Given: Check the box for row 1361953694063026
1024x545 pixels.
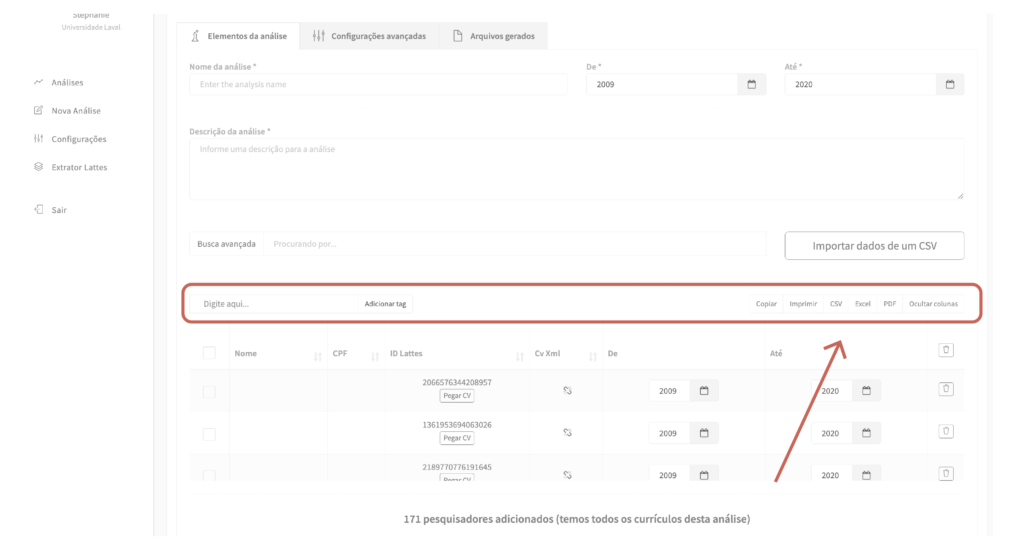Looking at the screenshot, I should click(x=209, y=434).
